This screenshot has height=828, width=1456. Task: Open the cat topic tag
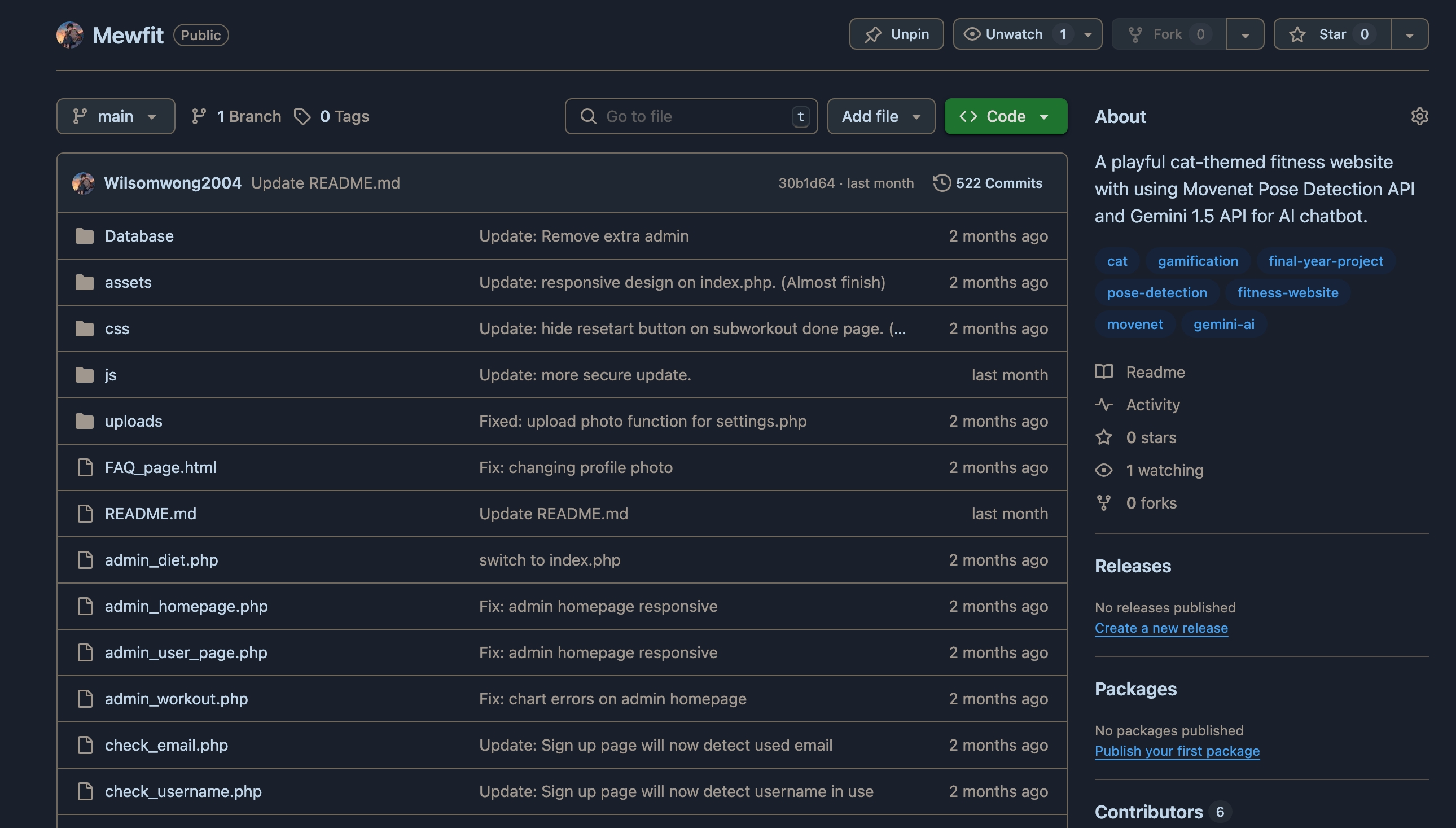click(1117, 261)
